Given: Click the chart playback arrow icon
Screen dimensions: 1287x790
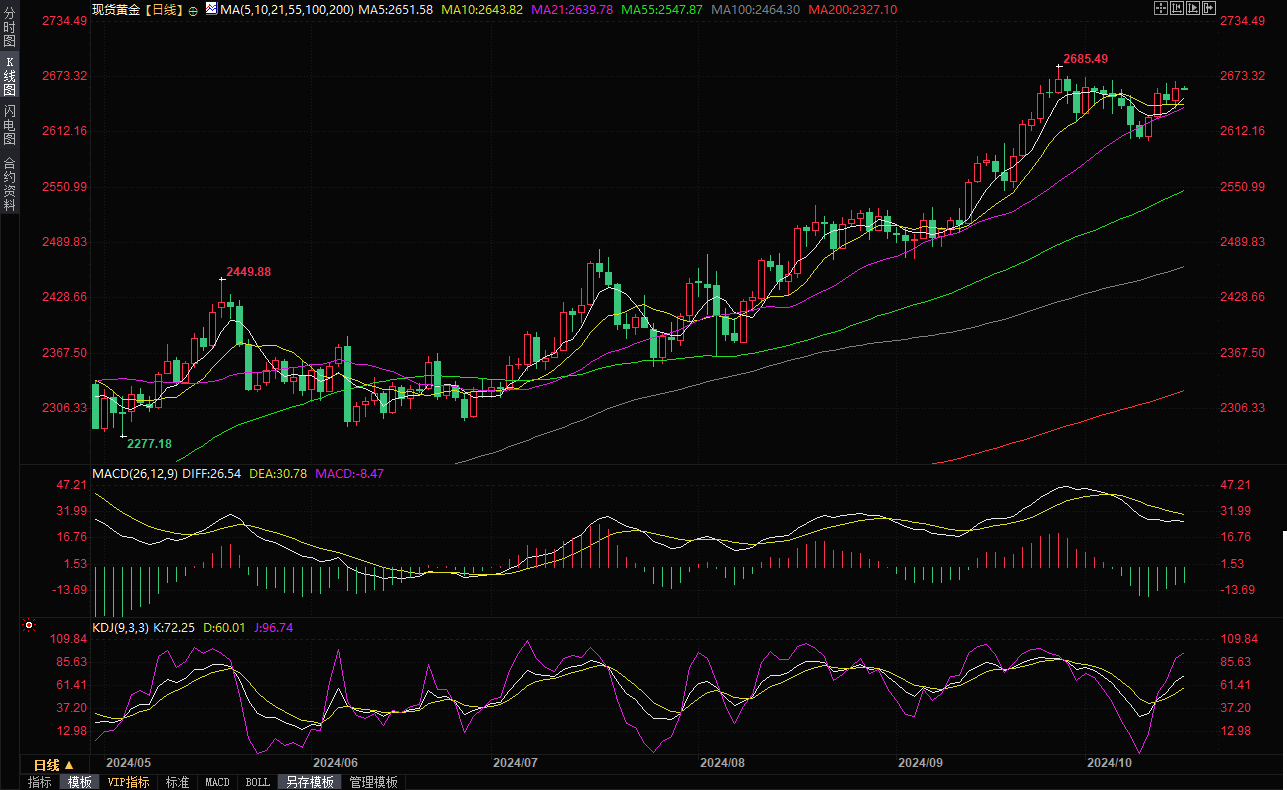Looking at the screenshot, I should 1193,9.
